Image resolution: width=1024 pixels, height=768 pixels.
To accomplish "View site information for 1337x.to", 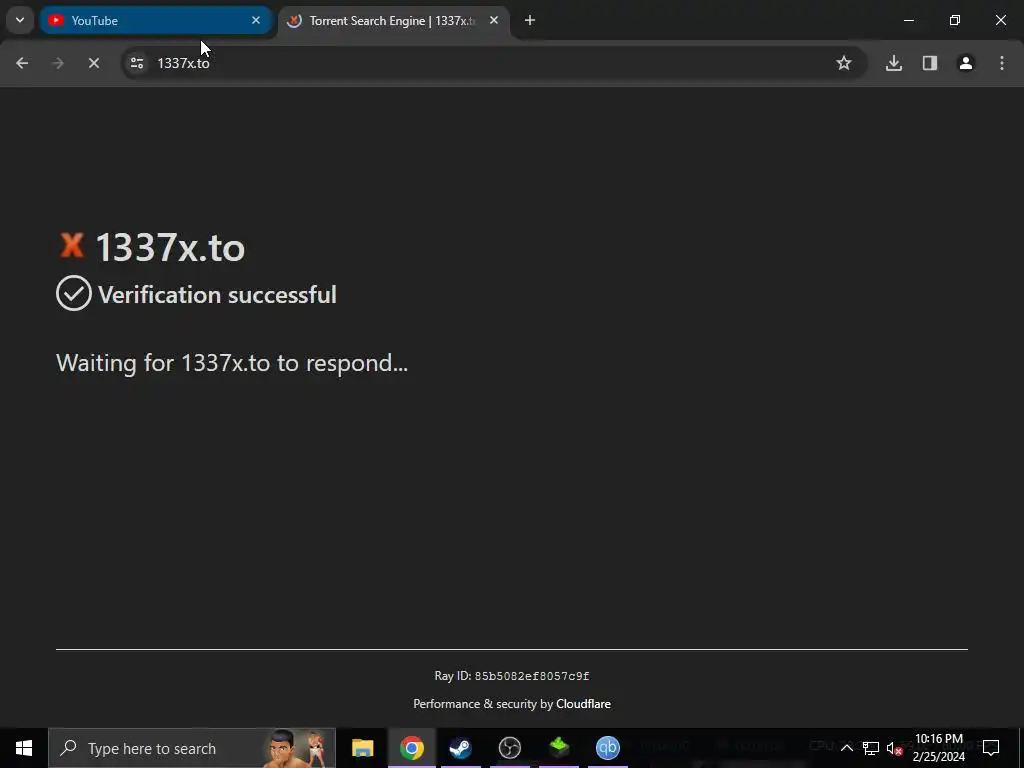I will (x=136, y=63).
